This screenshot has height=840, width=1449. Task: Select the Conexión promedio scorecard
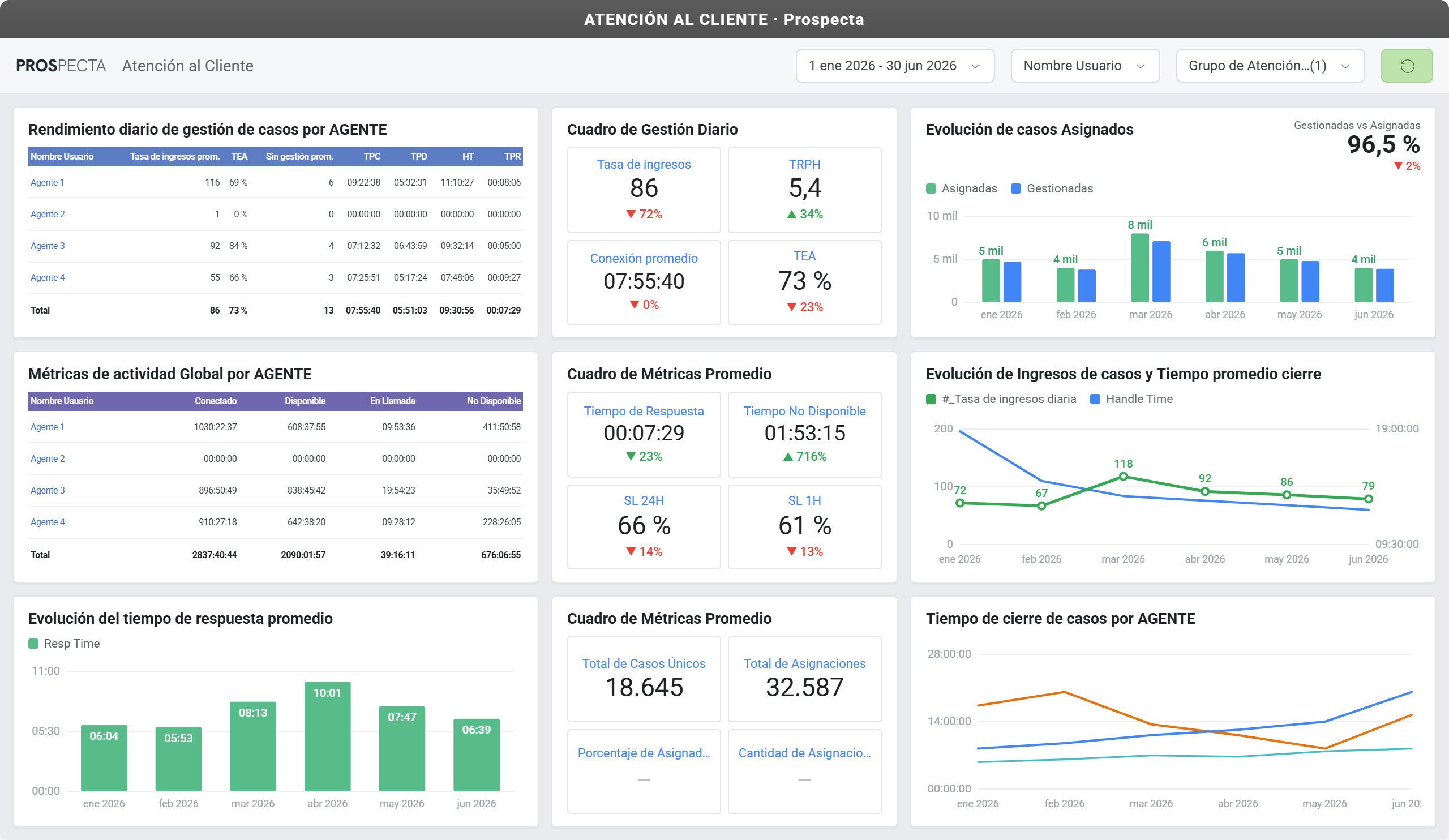click(x=644, y=282)
